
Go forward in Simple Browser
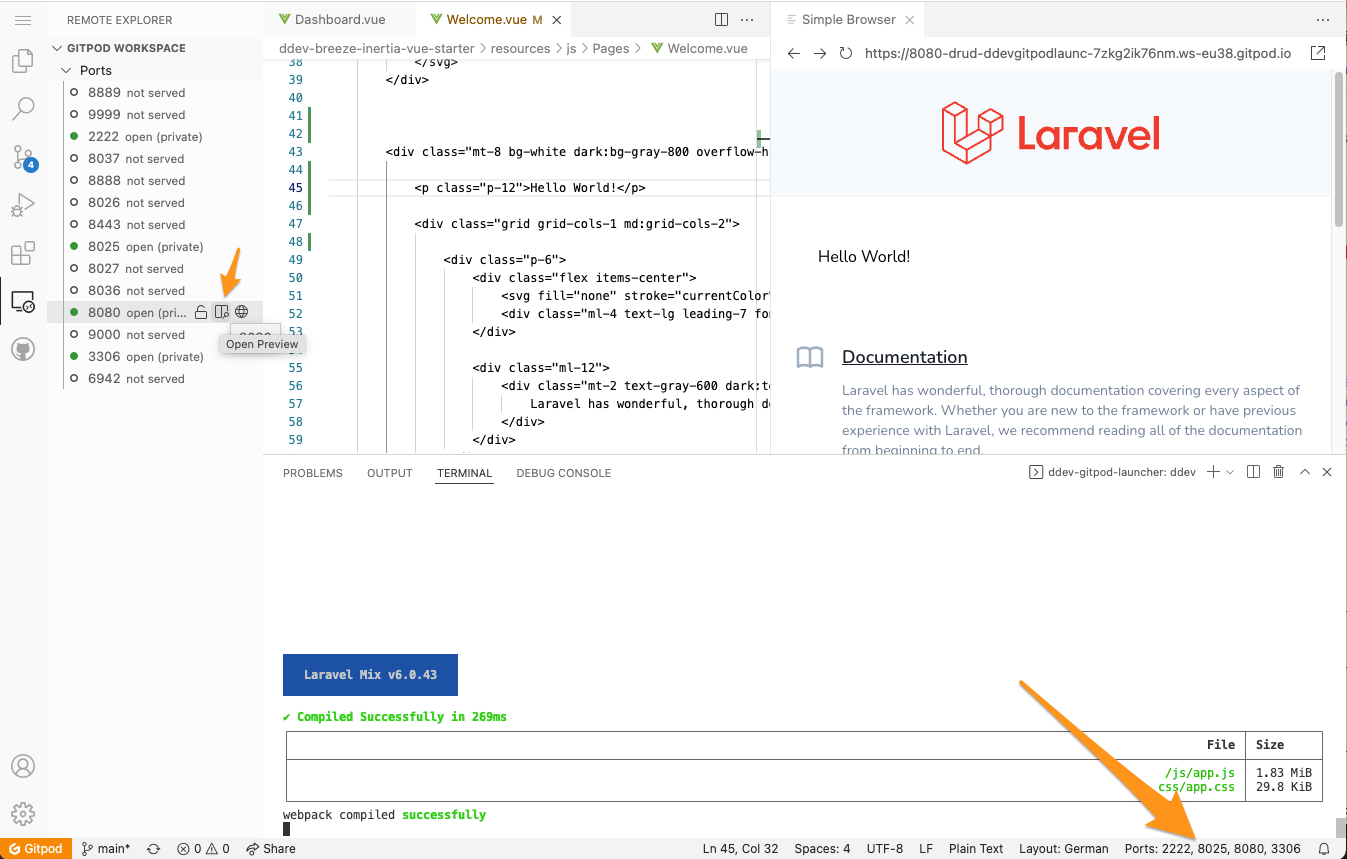click(820, 53)
